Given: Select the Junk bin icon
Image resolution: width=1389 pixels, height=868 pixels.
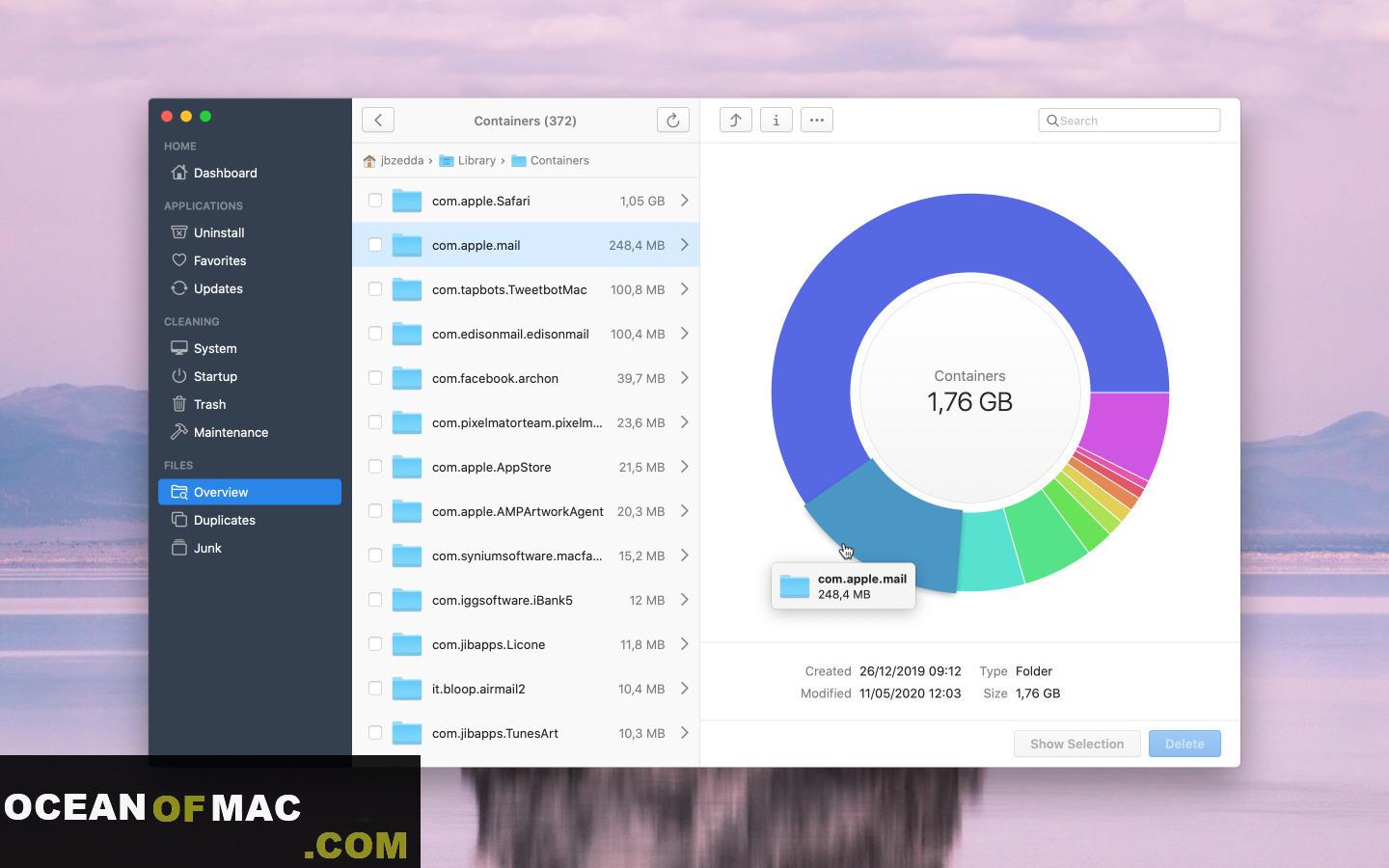Looking at the screenshot, I should click(x=178, y=548).
